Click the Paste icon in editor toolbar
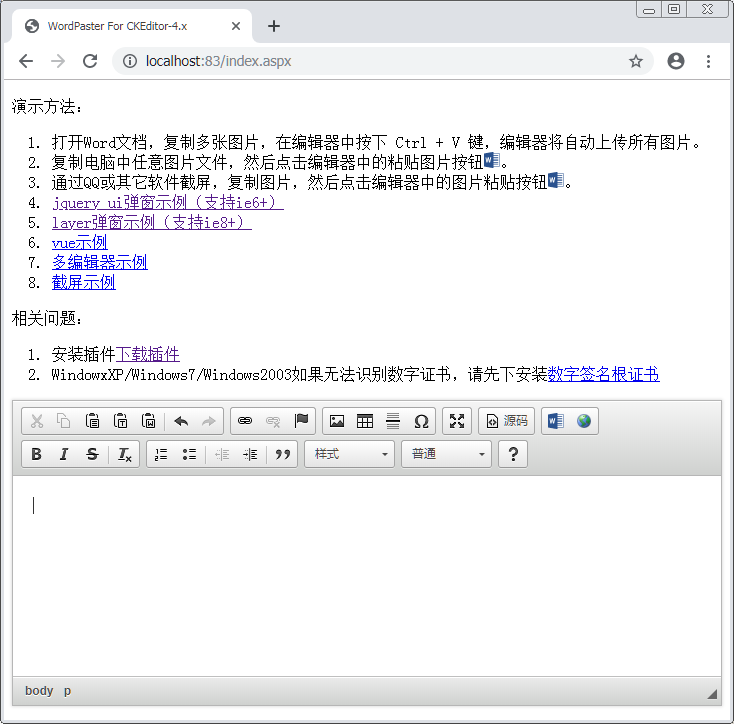734x724 pixels. pyautogui.click(x=92, y=421)
